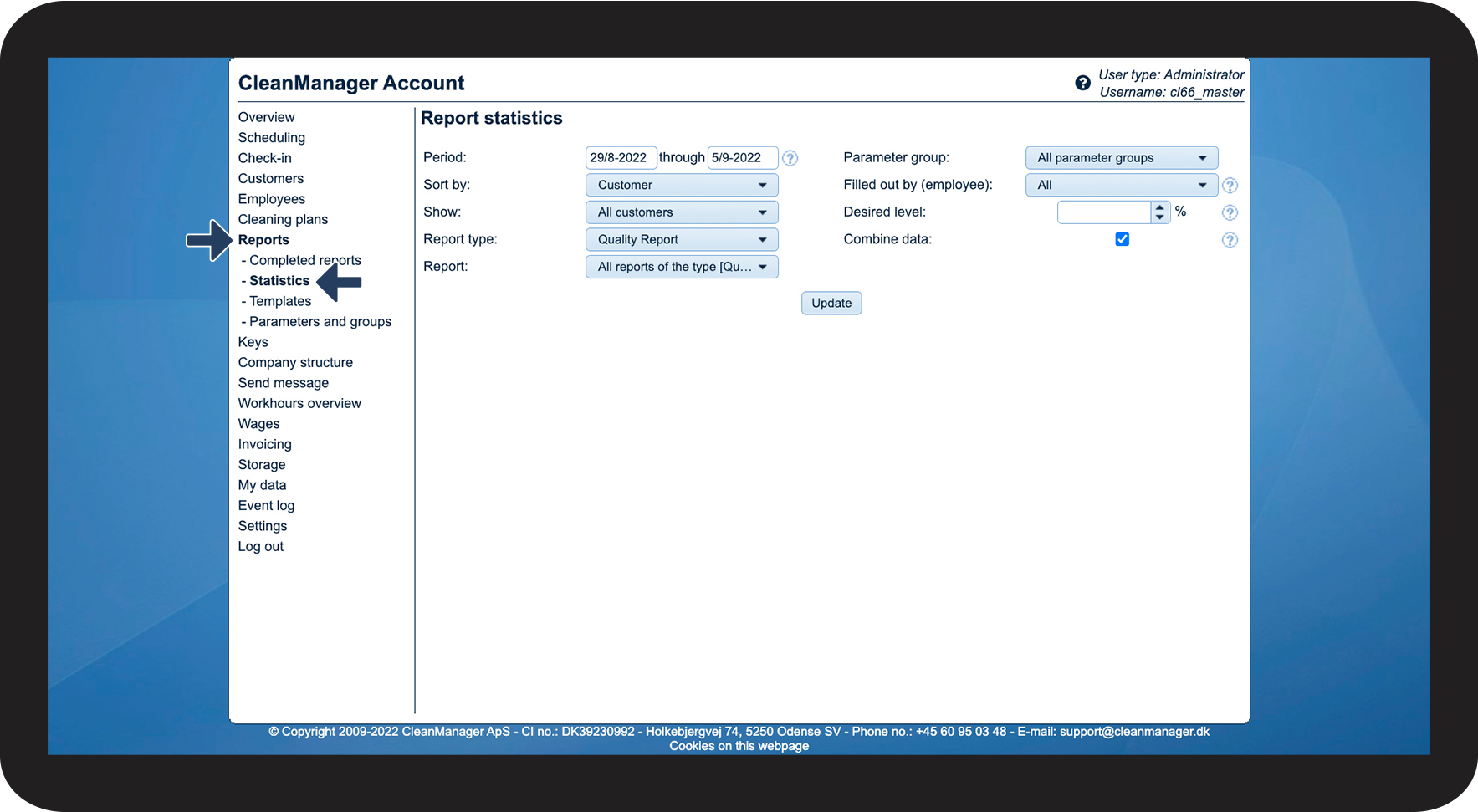The image size is (1478, 812).
Task: Click the help icon beside User type
Action: (x=1082, y=83)
